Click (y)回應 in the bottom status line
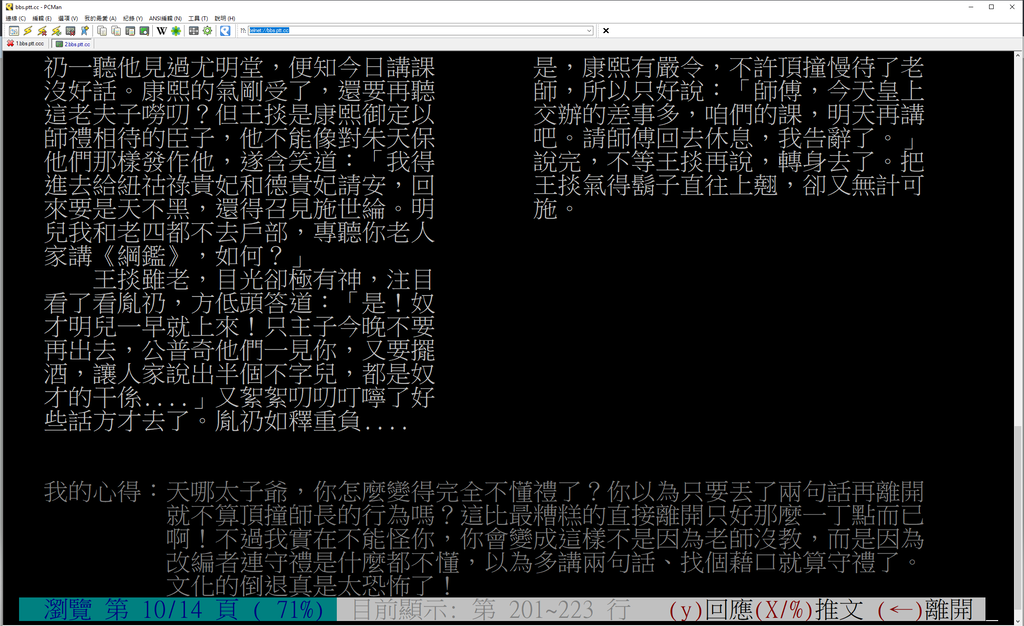The image size is (1024, 626). [x=711, y=610]
